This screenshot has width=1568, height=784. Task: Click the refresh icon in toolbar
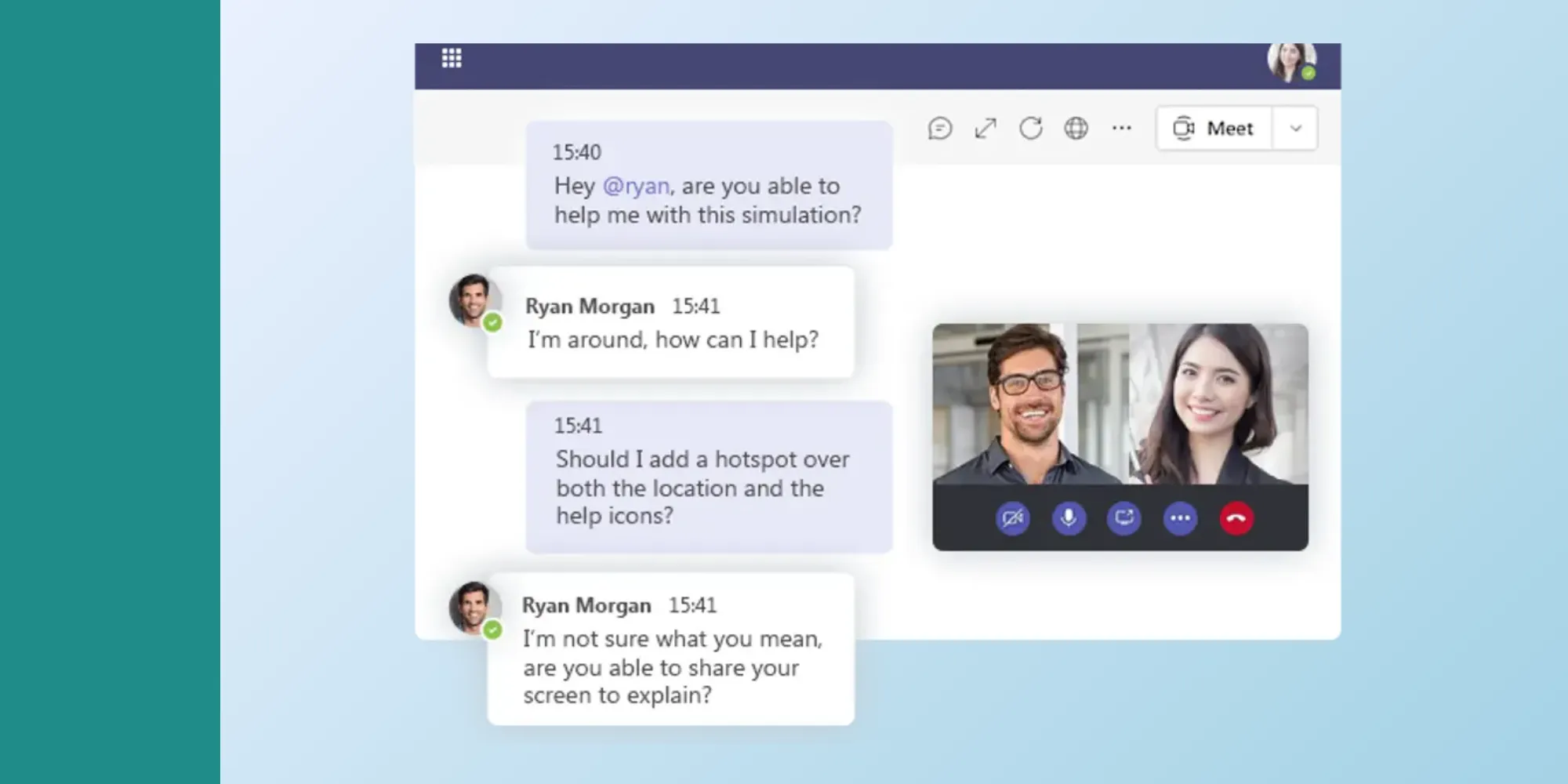pos(1031,129)
